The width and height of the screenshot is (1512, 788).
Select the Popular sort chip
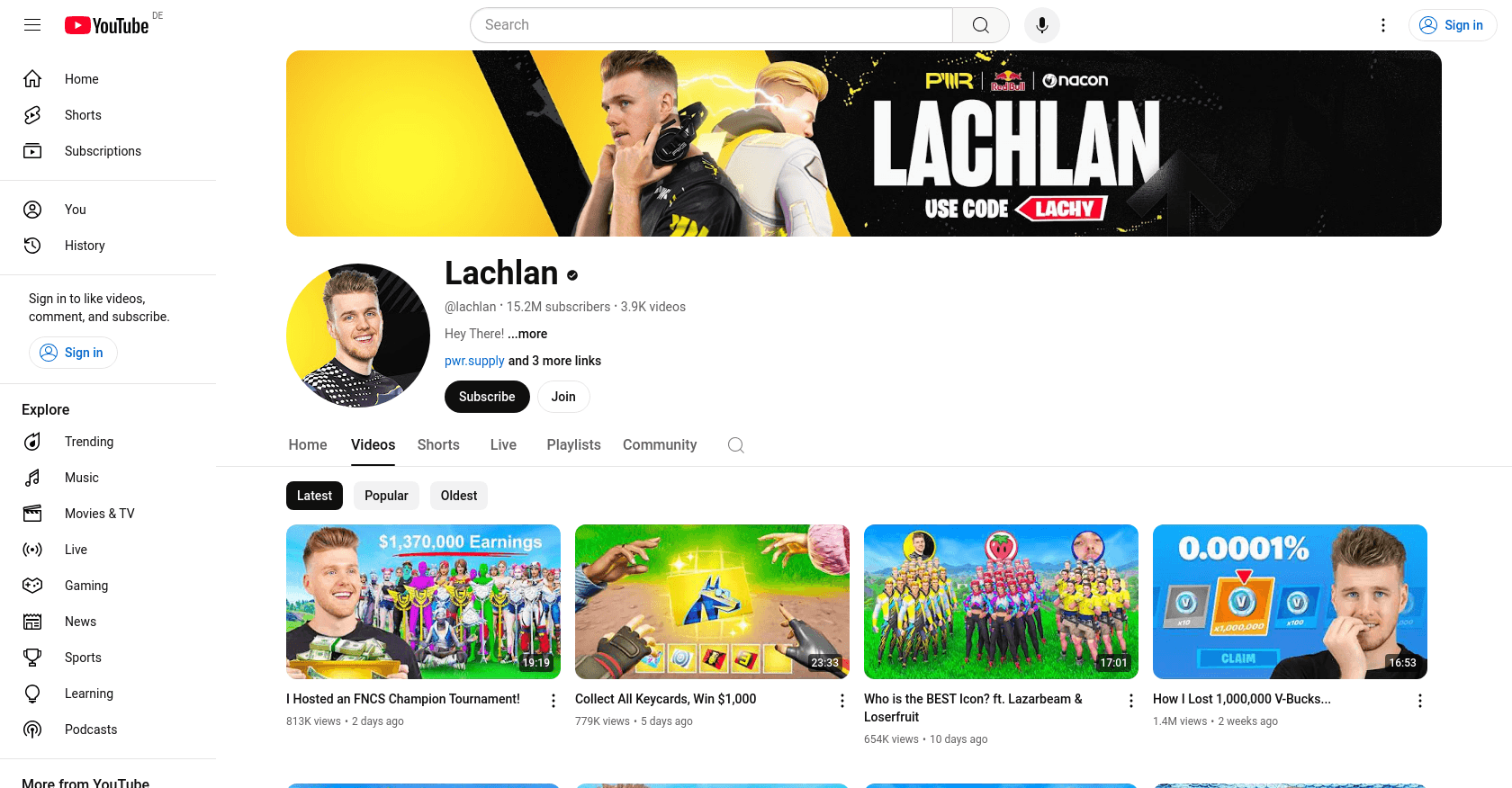pyautogui.click(x=386, y=496)
